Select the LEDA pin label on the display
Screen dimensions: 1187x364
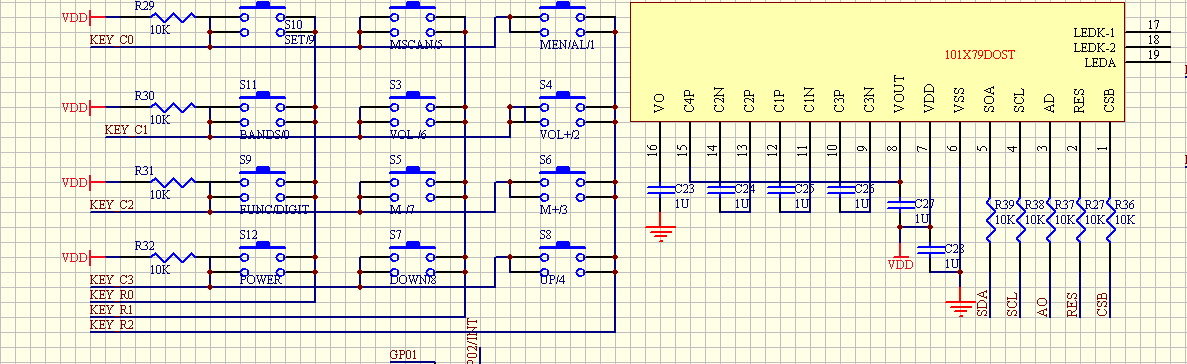(1100, 63)
